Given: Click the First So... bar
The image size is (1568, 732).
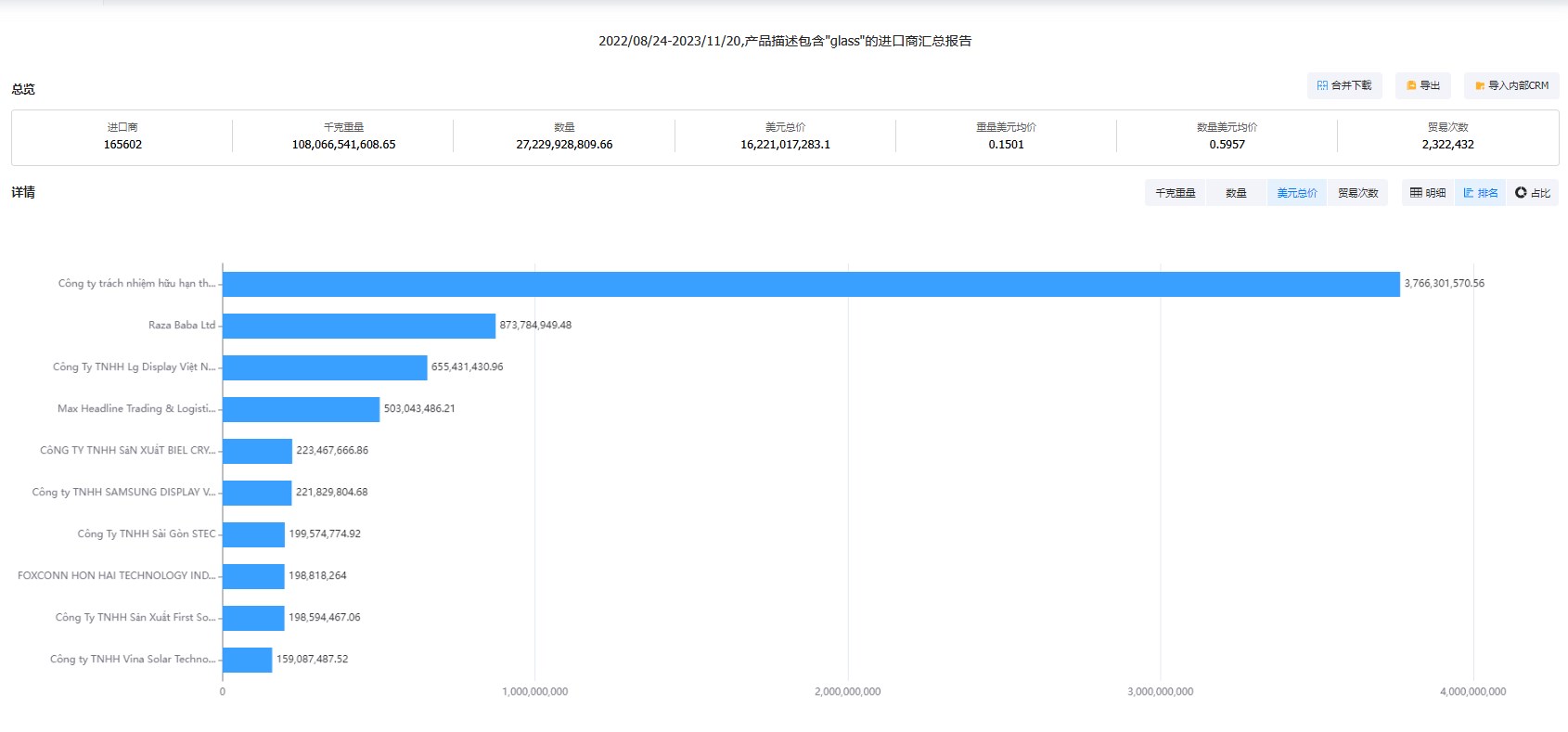Looking at the screenshot, I should click(253, 618).
